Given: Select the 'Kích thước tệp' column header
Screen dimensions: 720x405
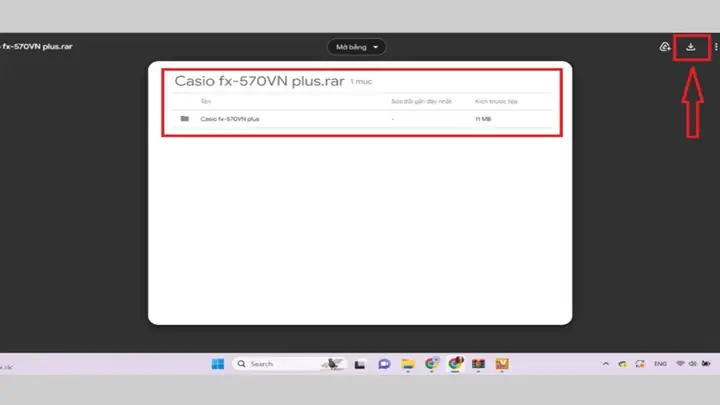Looking at the screenshot, I should (496, 101).
